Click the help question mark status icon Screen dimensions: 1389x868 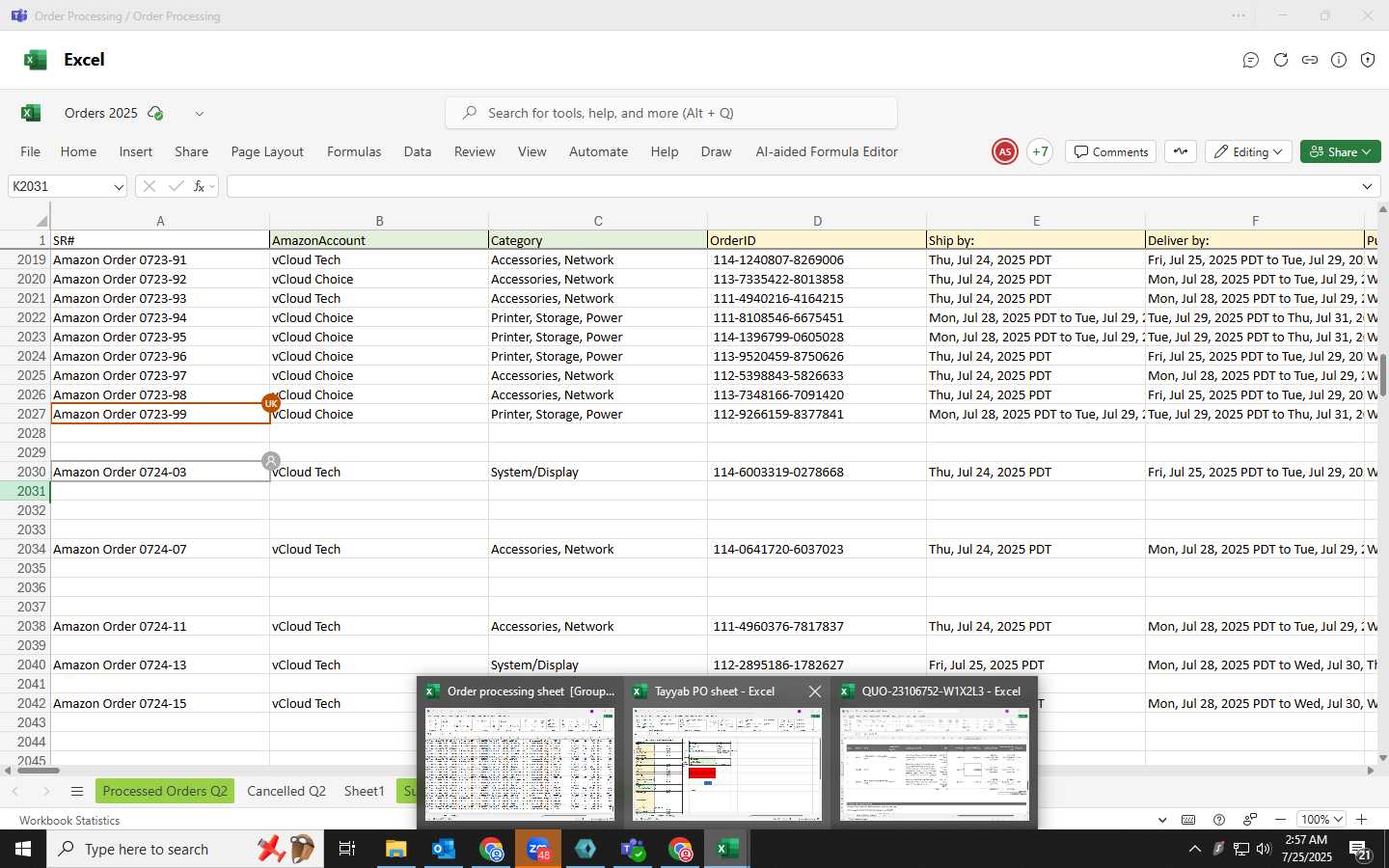point(1219,820)
